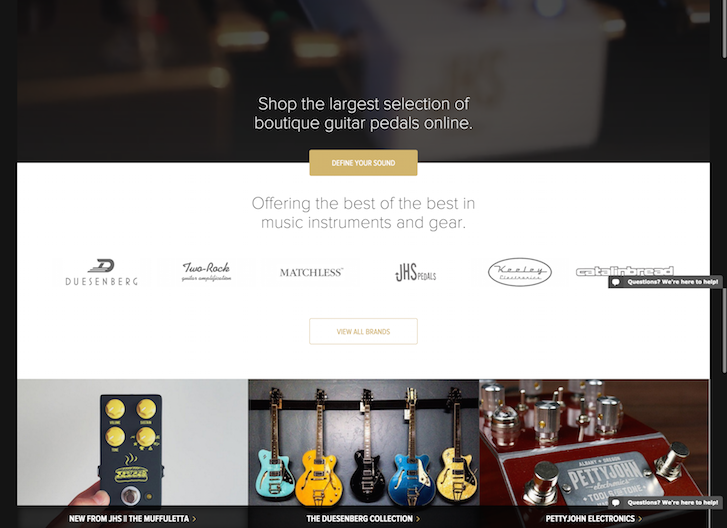Select the Matchless brand logo
The image size is (727, 528).
pos(311,273)
